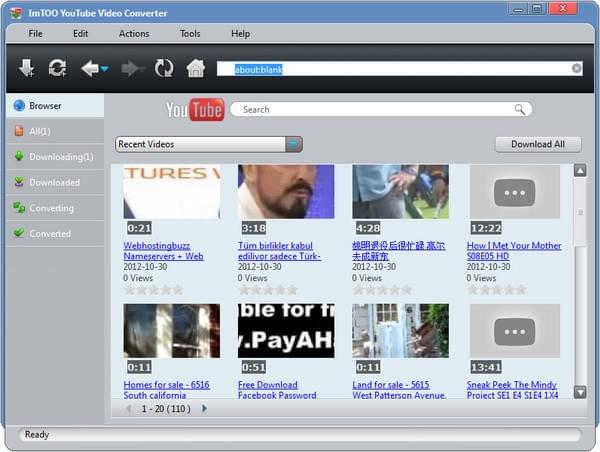Click the video list scrollbar thumb

point(580,212)
